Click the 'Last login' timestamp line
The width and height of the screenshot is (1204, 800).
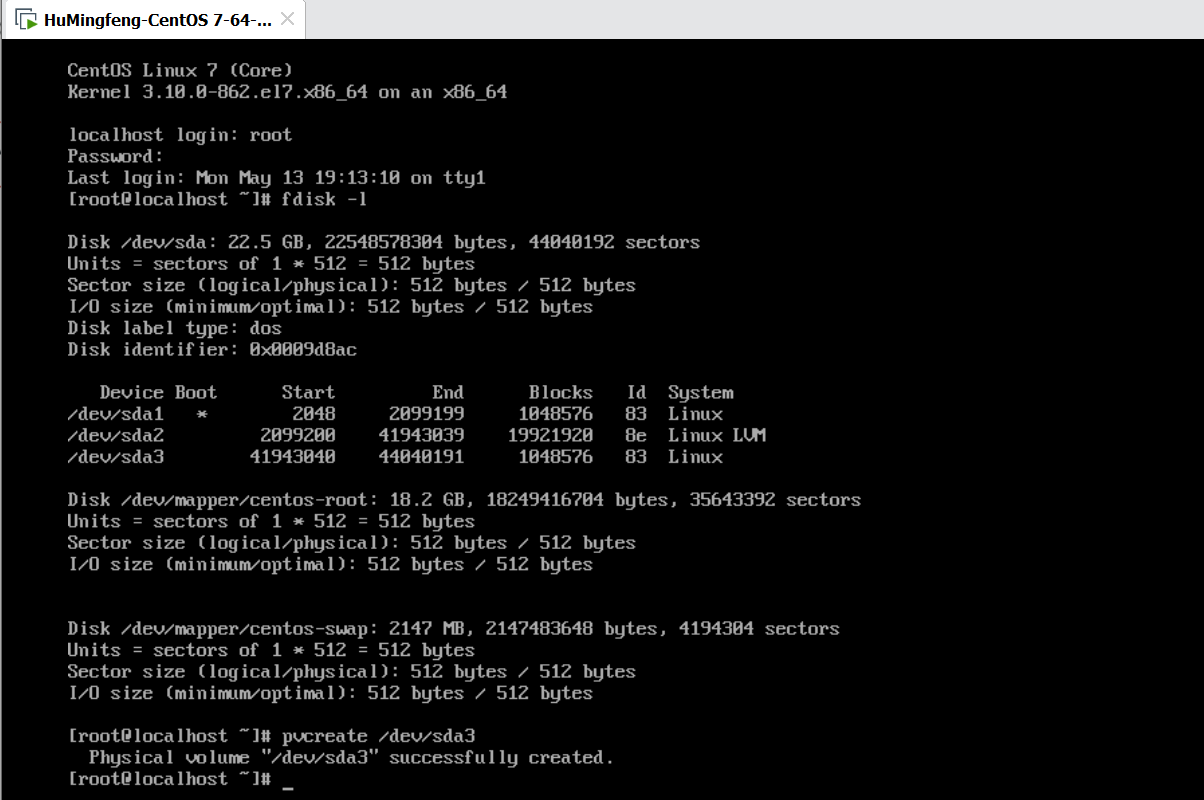point(276,178)
